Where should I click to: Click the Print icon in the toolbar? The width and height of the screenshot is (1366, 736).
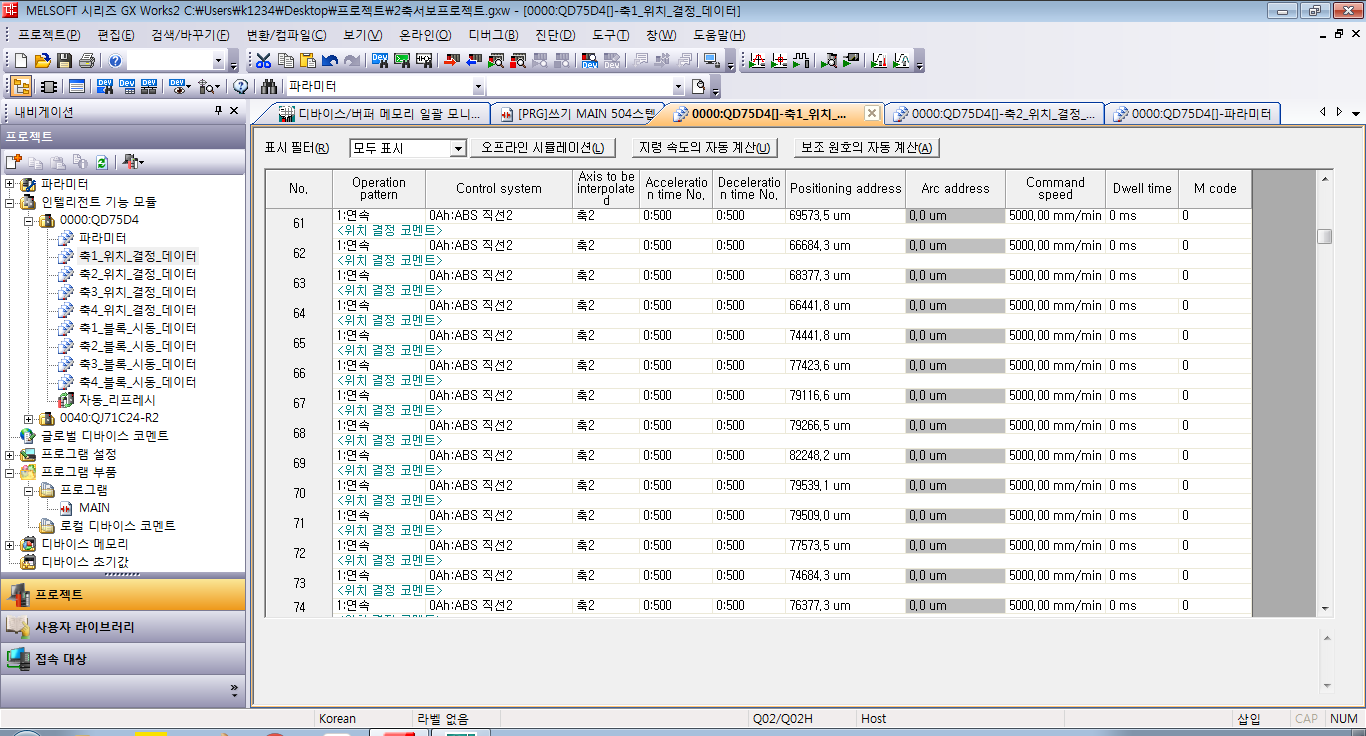(87, 61)
